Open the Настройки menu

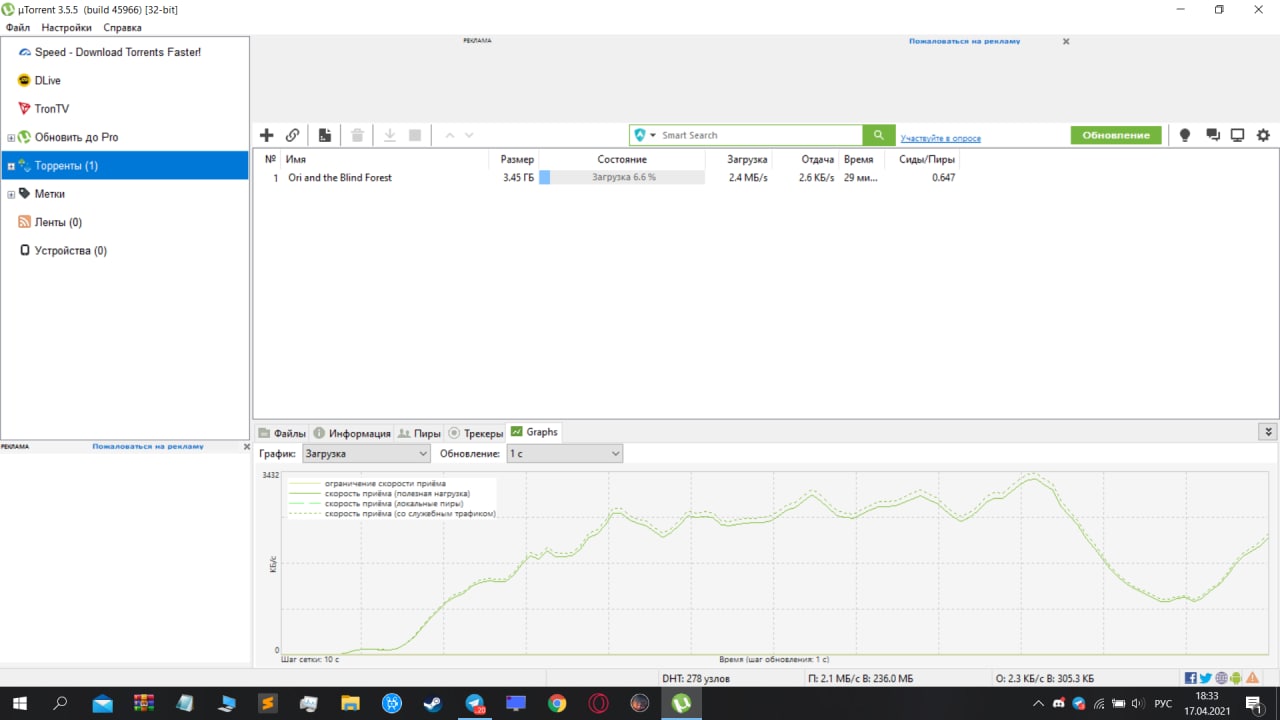(67, 28)
